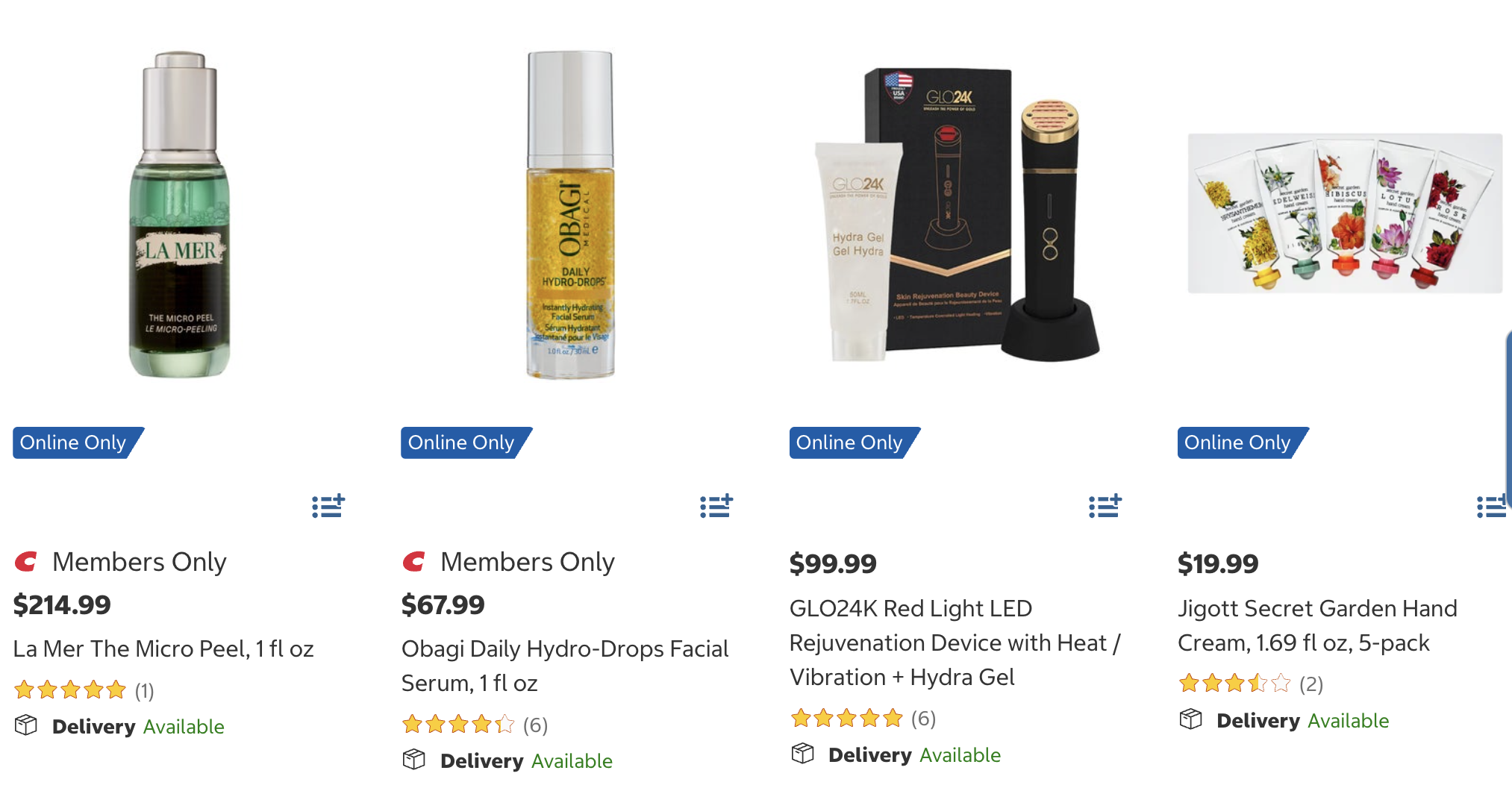Click delivery box icon under Obagi serum
The height and width of the screenshot is (791, 1512).
click(x=414, y=760)
